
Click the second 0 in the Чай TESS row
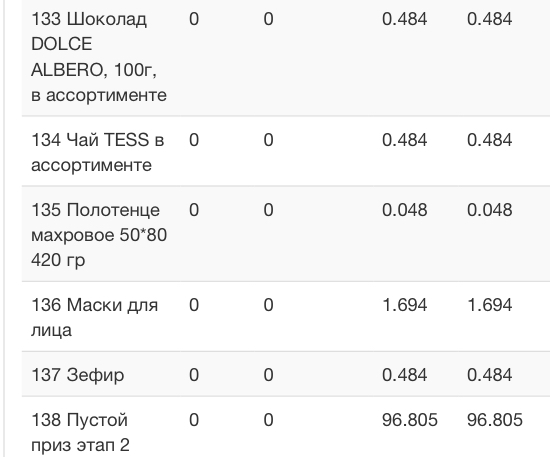268,140
